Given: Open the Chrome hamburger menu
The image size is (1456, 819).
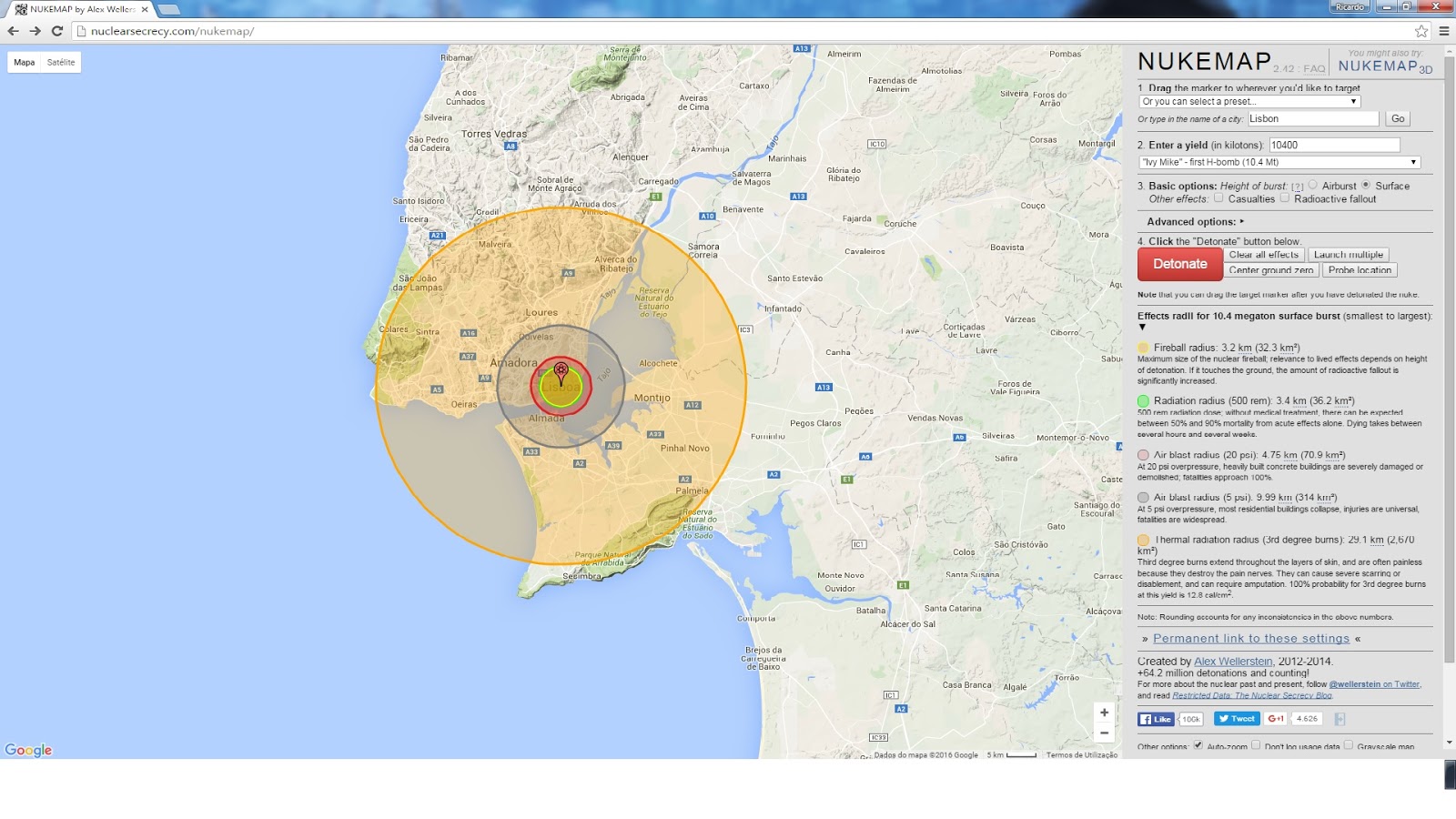Looking at the screenshot, I should click(x=1443, y=31).
